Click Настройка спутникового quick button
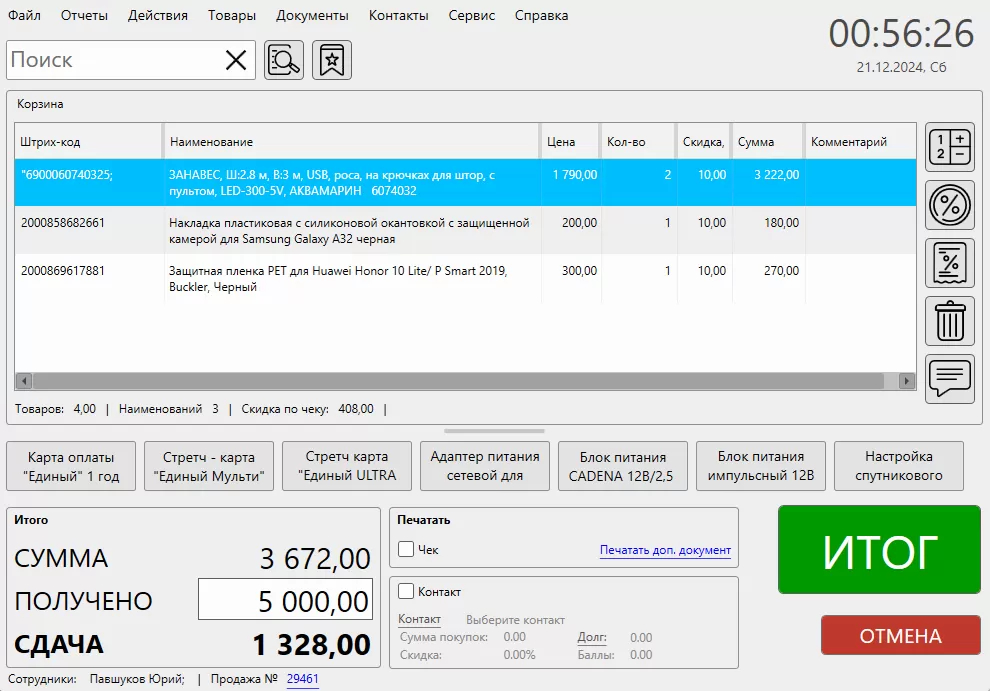This screenshot has height=691, width=990. tap(898, 466)
